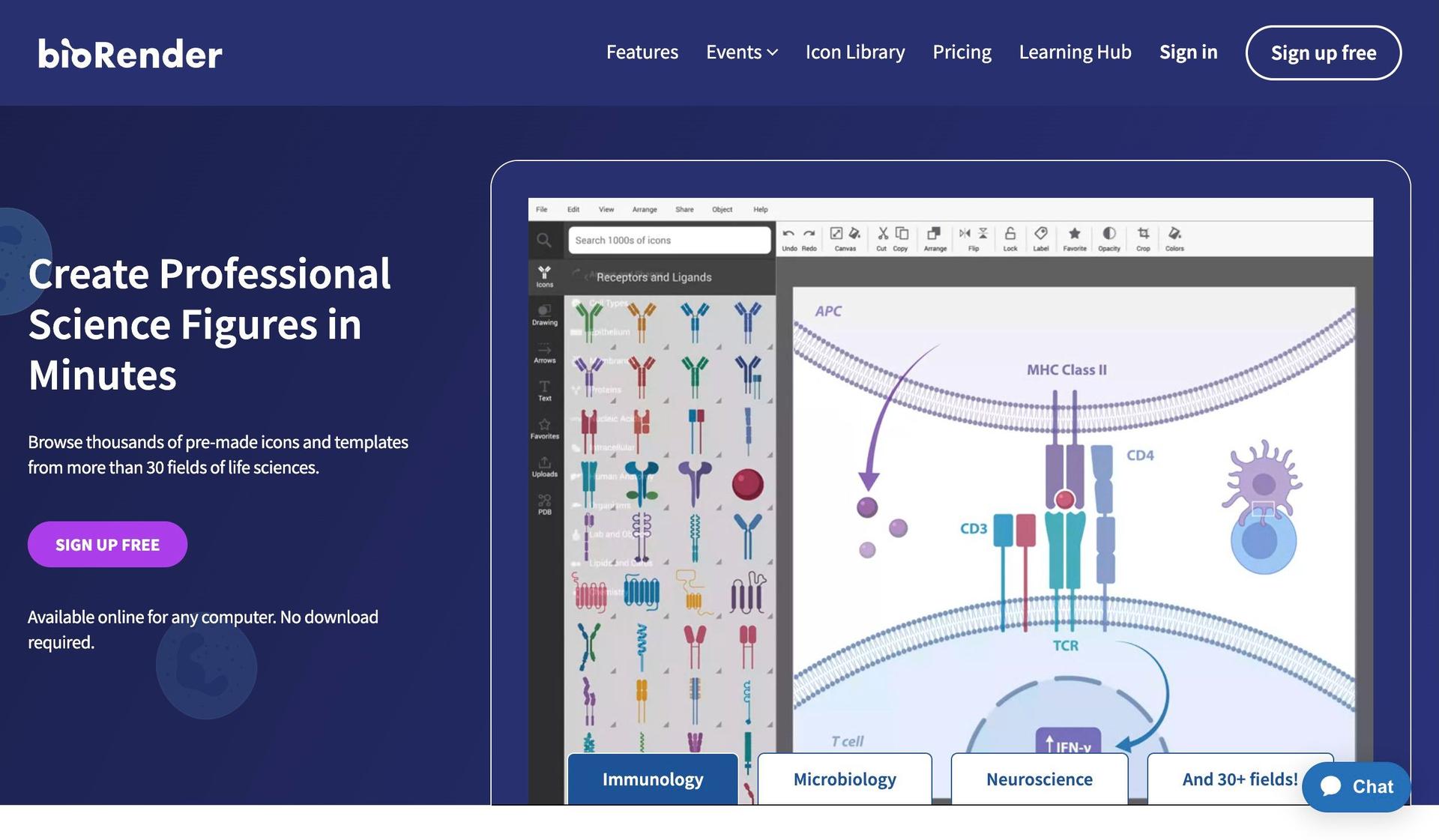This screenshot has height=840, width=1439.
Task: Open the PDB sidebar panel
Action: pyautogui.click(x=545, y=504)
